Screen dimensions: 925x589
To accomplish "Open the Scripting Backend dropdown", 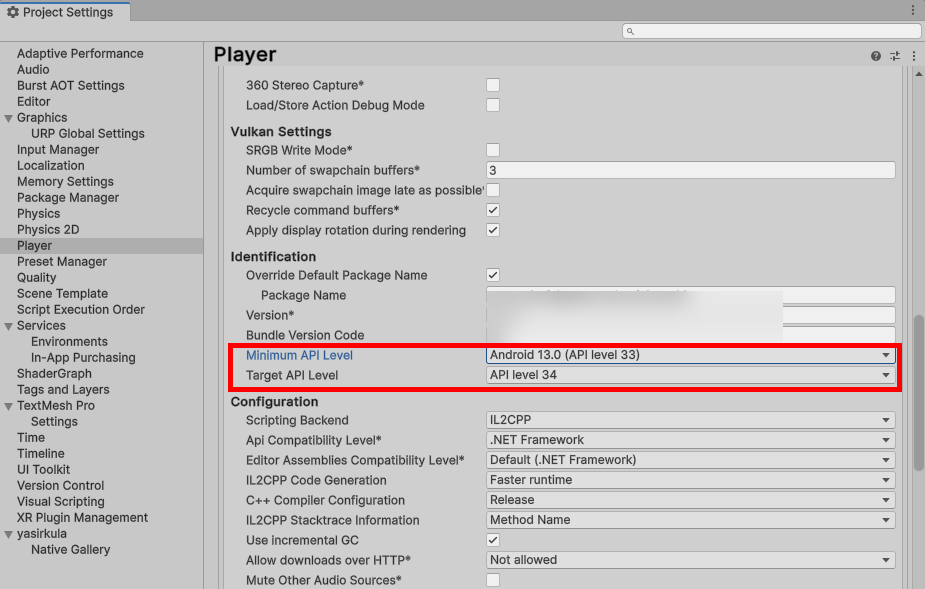I will [690, 420].
